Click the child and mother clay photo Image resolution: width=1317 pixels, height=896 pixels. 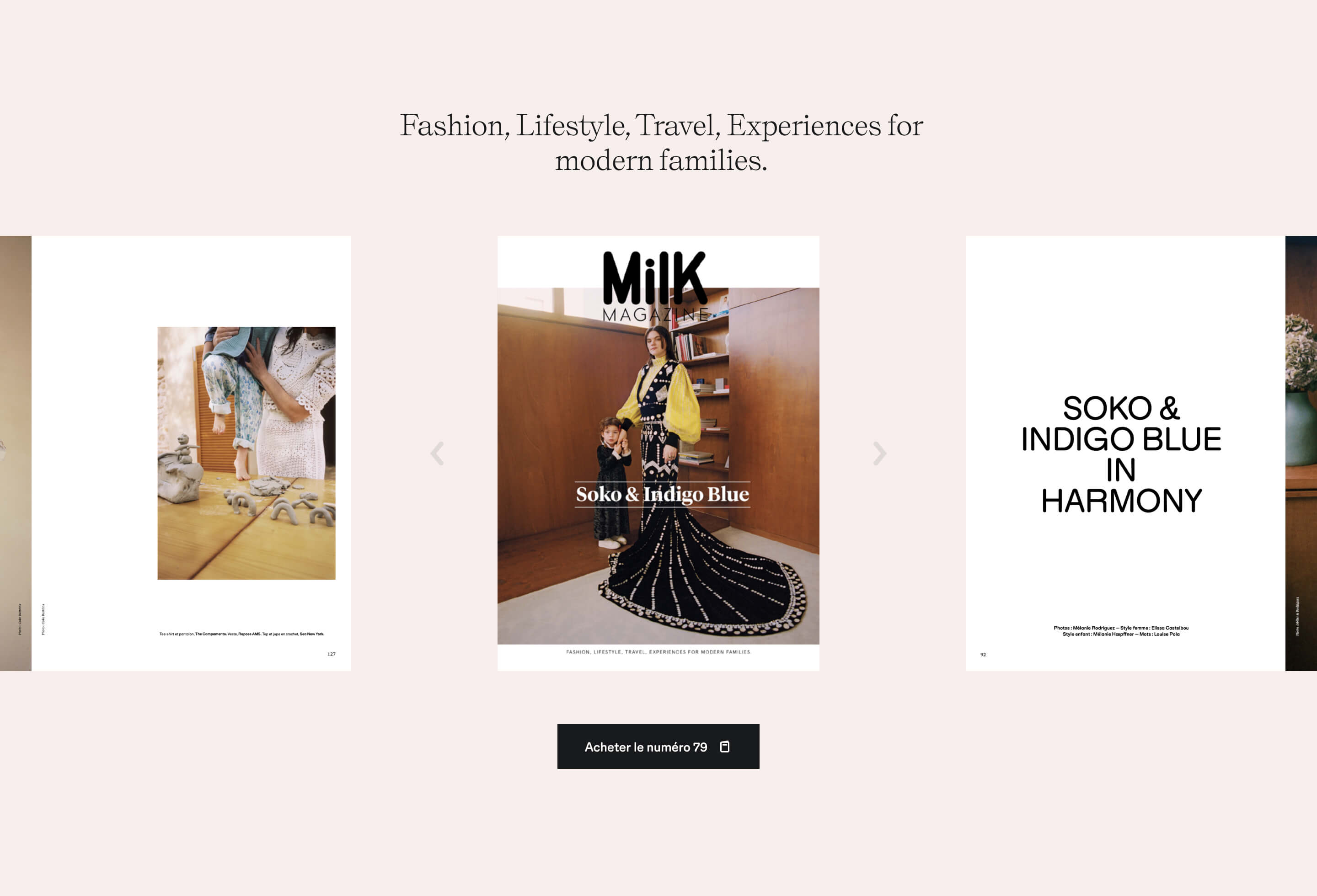246,453
